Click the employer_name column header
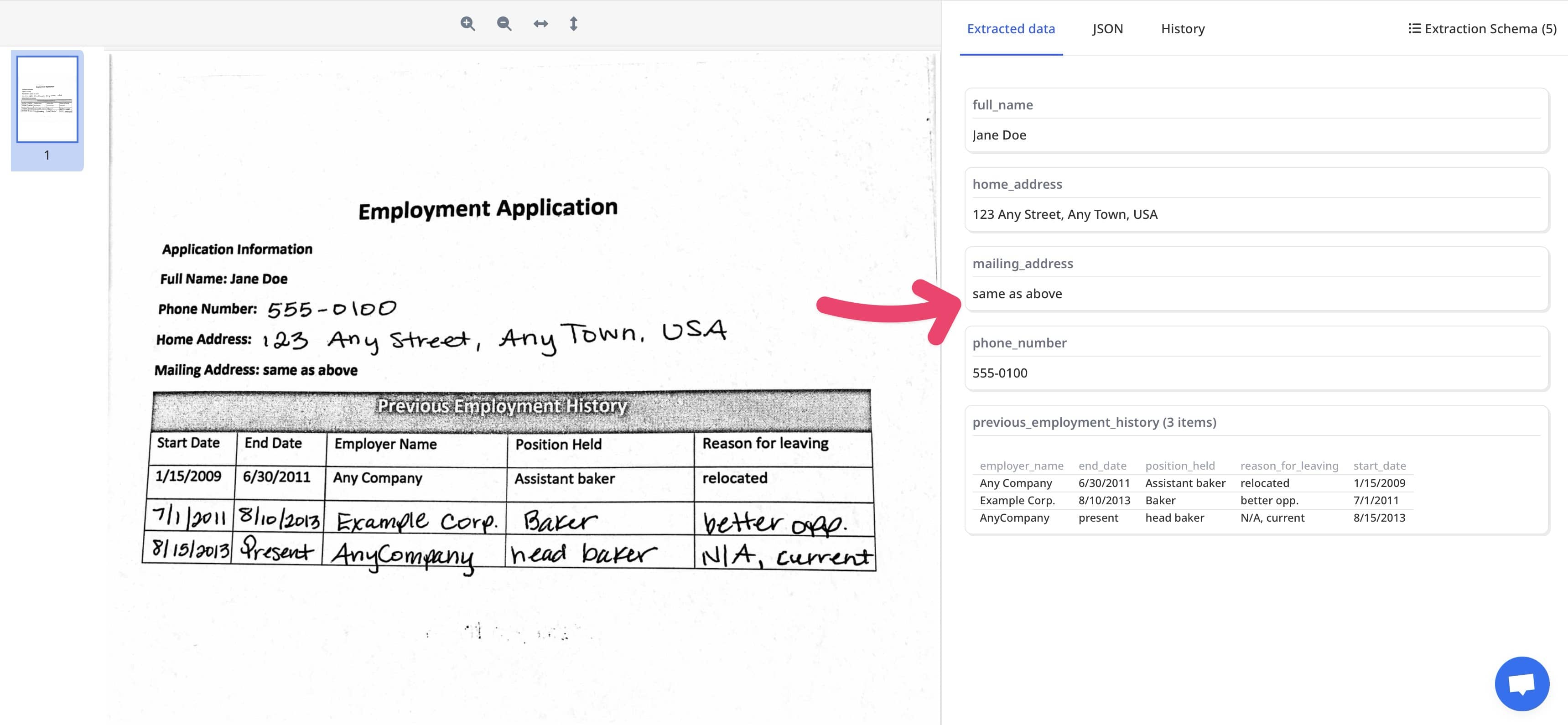The width and height of the screenshot is (1568, 725). pos(1022,465)
